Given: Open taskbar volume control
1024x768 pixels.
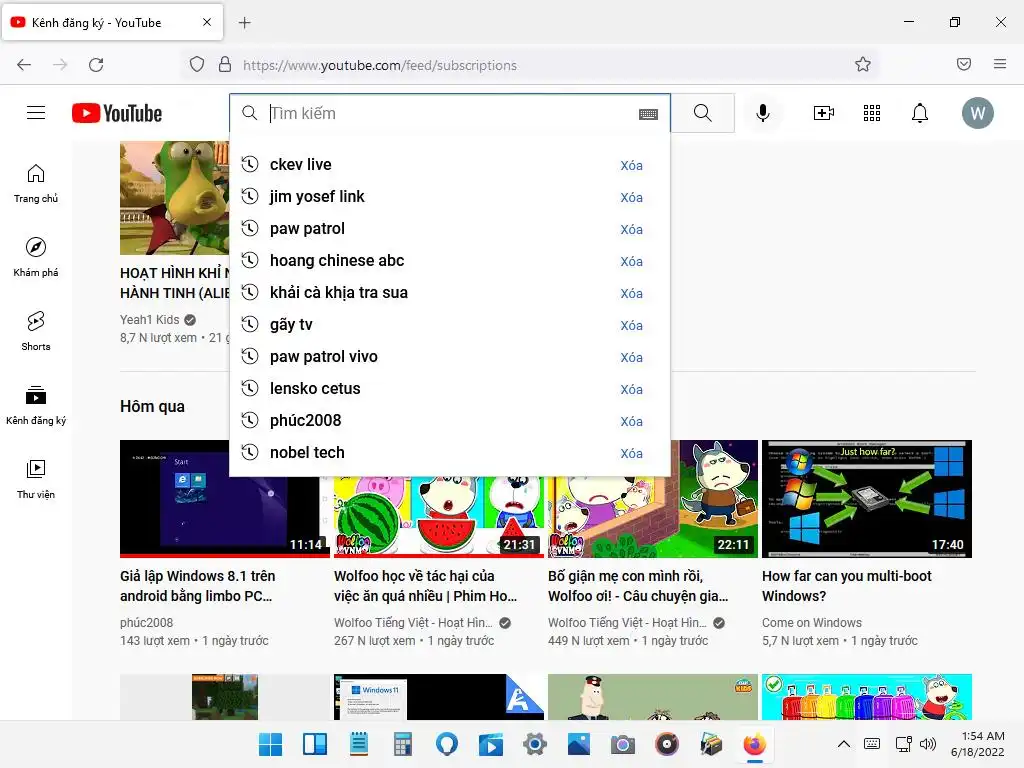Looking at the screenshot, I should (927, 744).
